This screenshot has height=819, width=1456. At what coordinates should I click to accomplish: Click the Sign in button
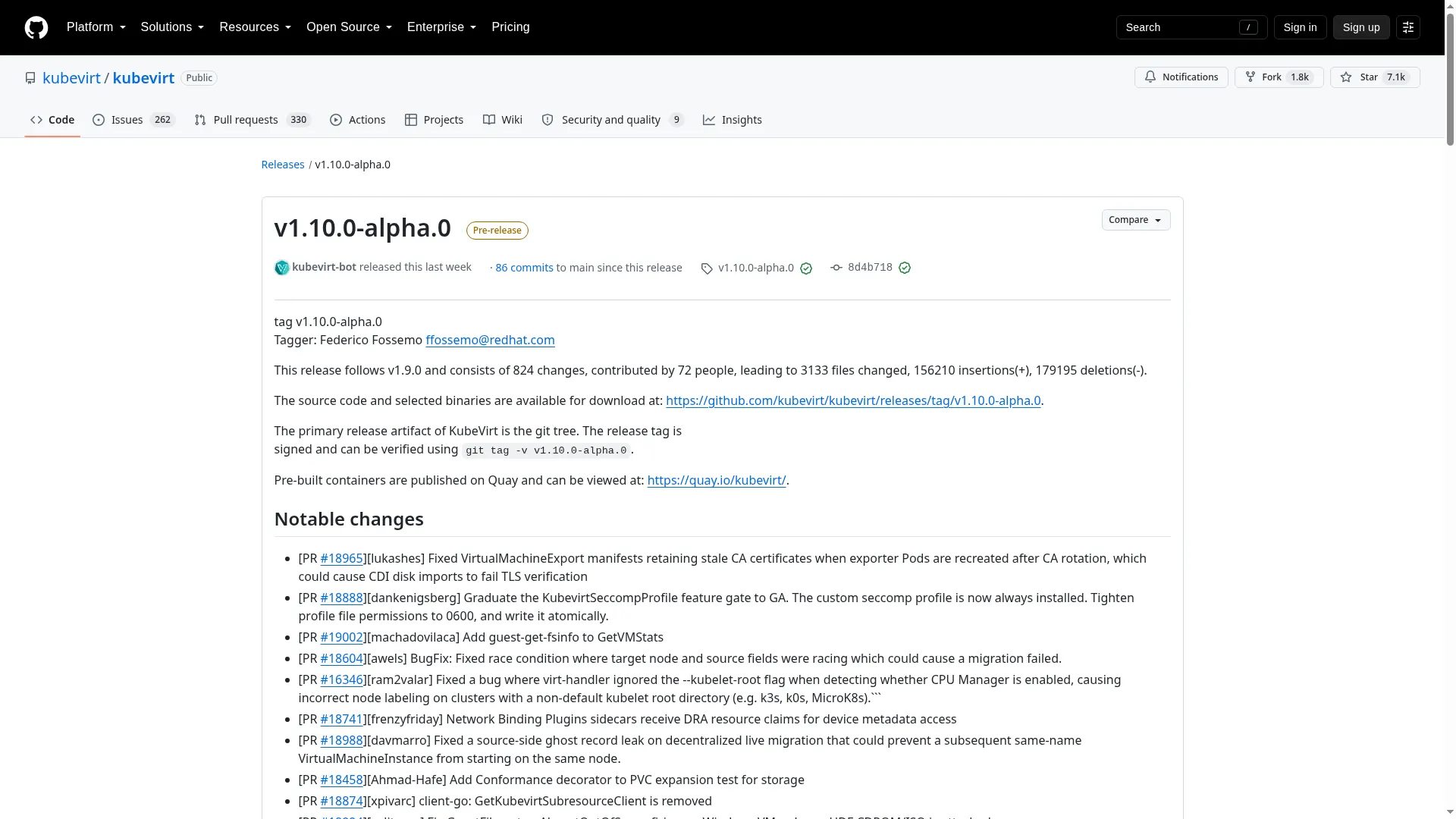click(1300, 27)
